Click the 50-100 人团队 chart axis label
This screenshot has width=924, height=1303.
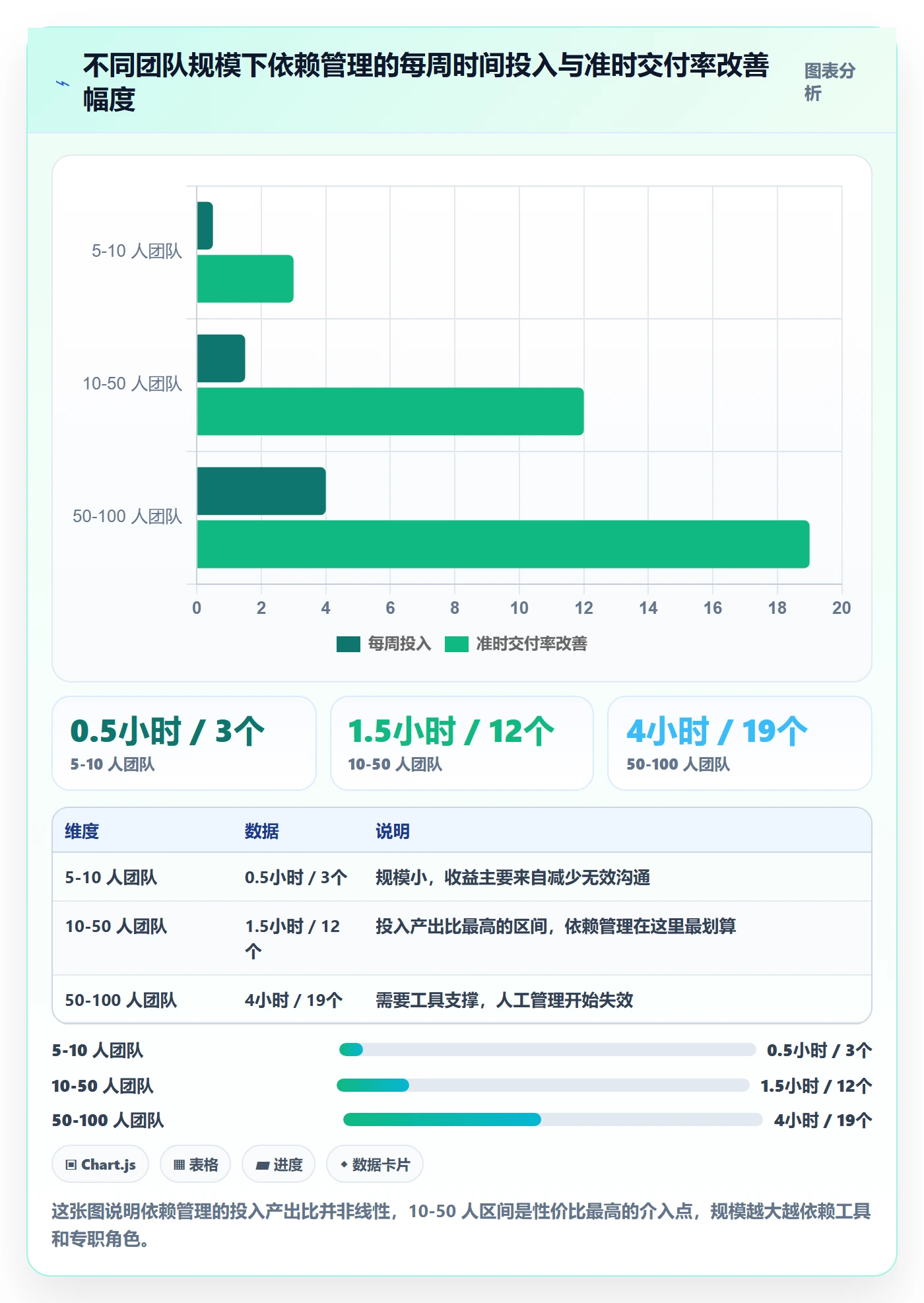pos(127,516)
